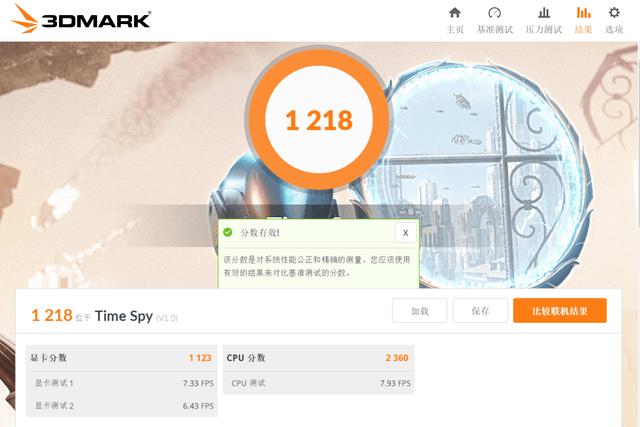The width and height of the screenshot is (640, 427).
Task: Open the benchmark tests gauge icon
Action: tap(494, 13)
